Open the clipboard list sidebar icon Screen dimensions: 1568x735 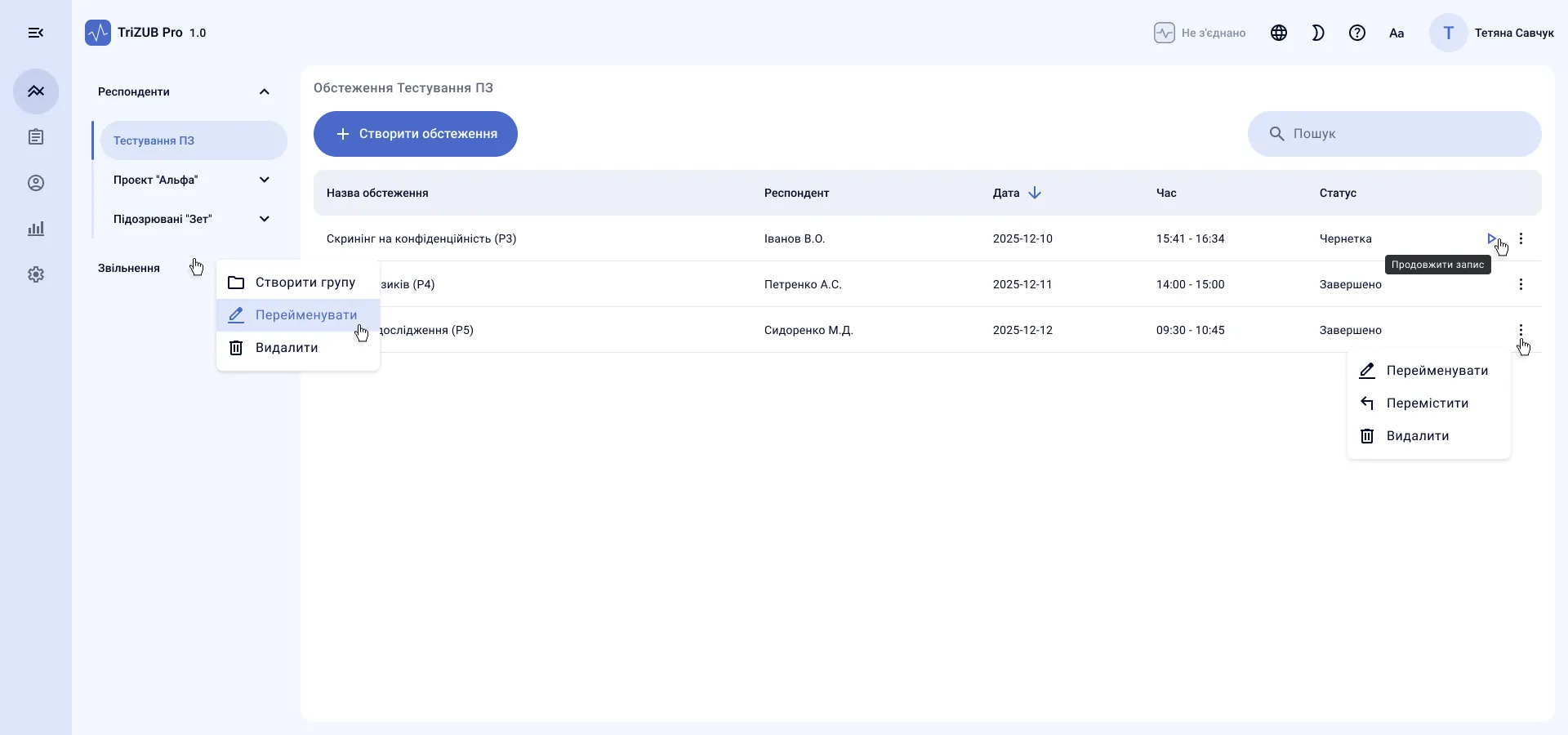tap(36, 137)
